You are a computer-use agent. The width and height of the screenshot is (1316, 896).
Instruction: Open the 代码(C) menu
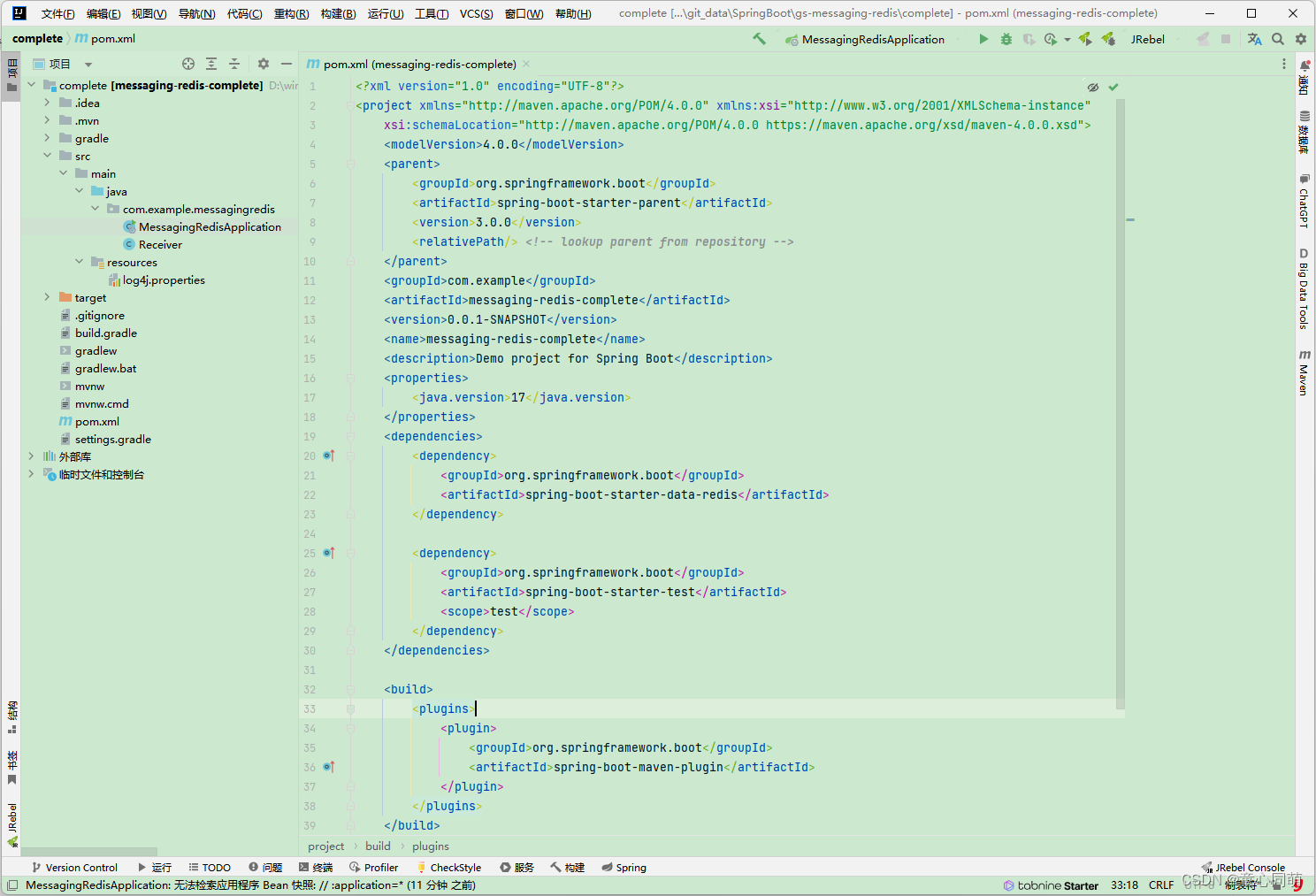244,13
